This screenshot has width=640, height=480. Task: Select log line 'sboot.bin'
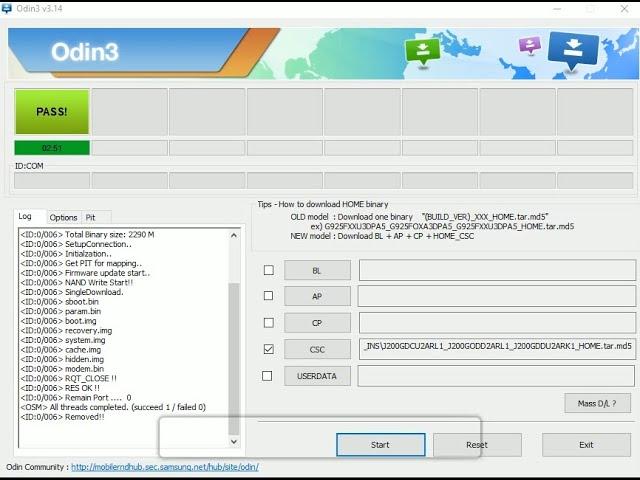(60, 302)
